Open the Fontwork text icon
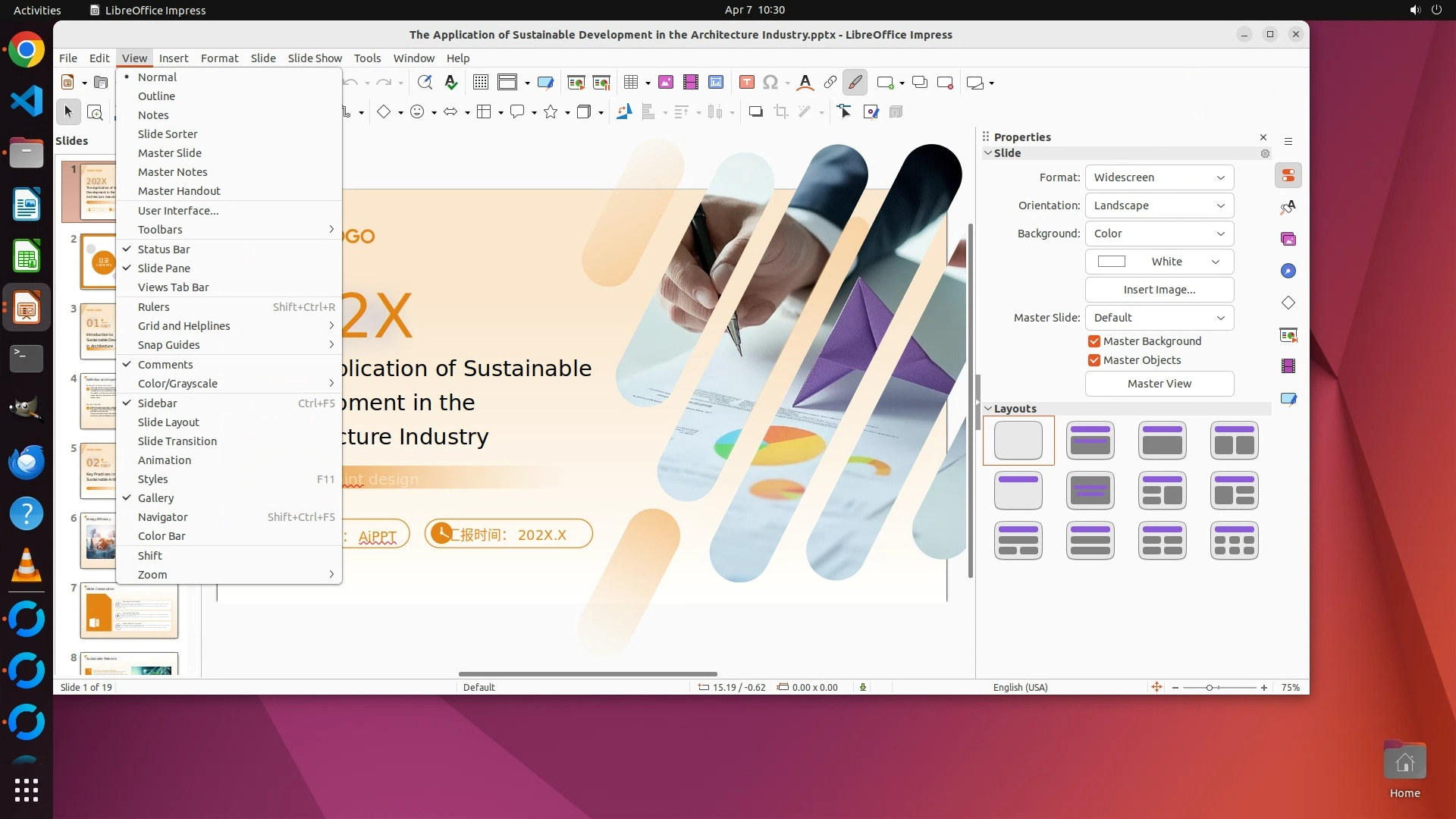Image resolution: width=1456 pixels, height=819 pixels. coord(805,83)
